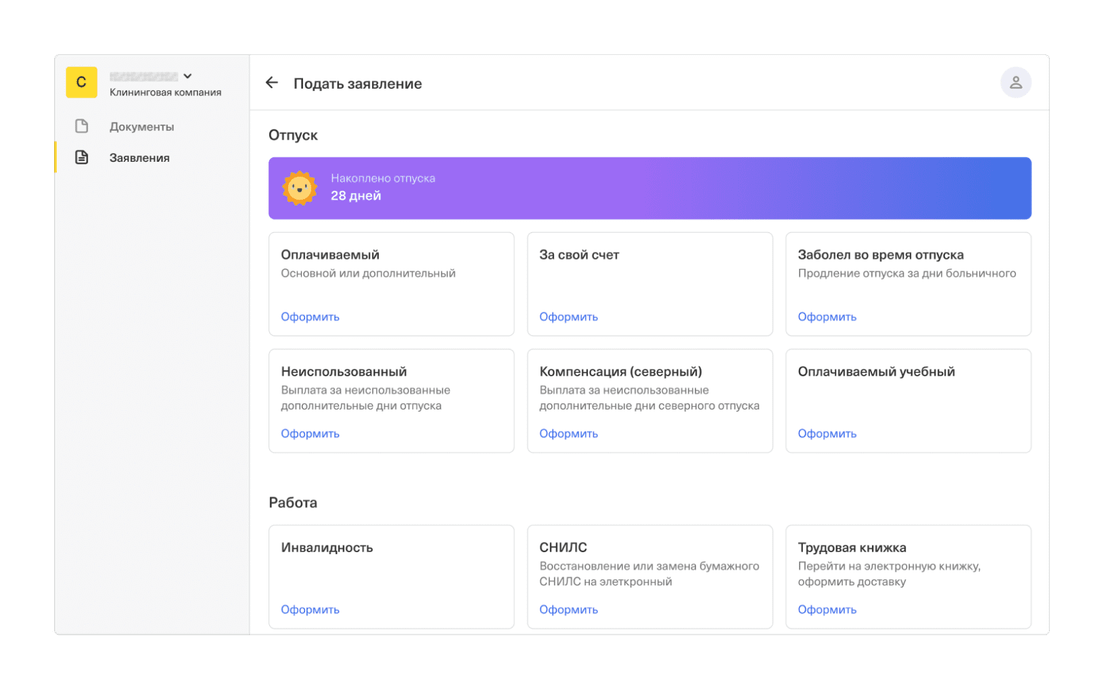Click the back arrow icon
This screenshot has width=1104, height=689.
click(x=272, y=83)
